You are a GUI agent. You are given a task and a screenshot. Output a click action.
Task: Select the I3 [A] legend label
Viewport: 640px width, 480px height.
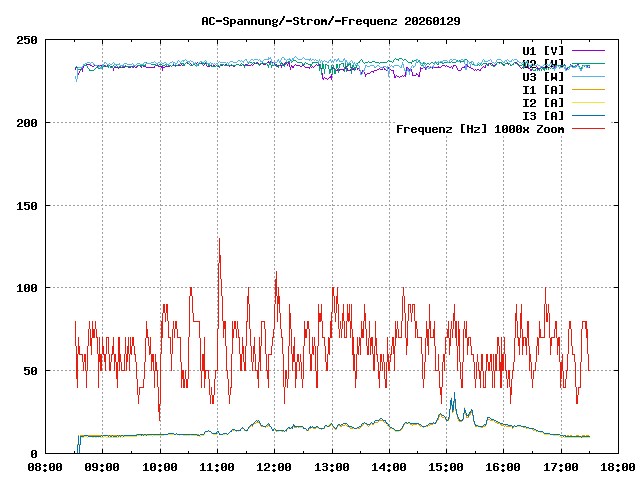click(x=543, y=115)
